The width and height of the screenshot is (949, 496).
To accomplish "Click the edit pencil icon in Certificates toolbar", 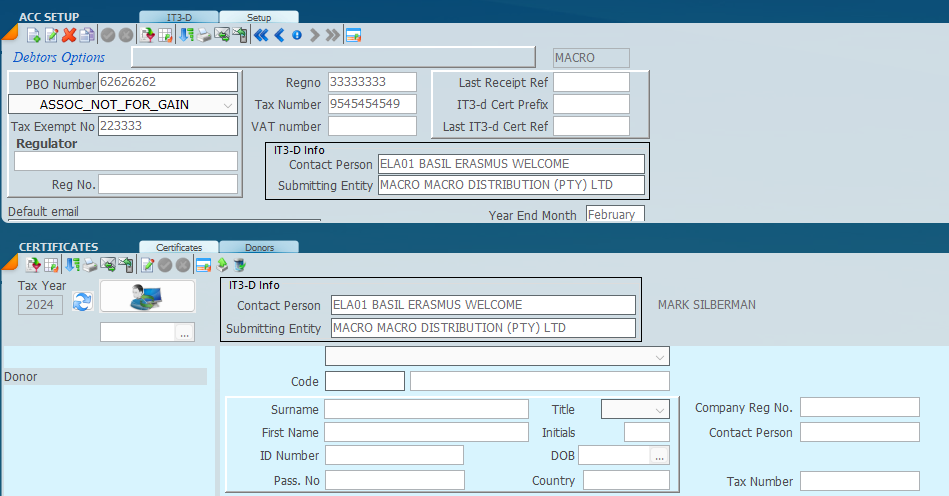I will [147, 265].
